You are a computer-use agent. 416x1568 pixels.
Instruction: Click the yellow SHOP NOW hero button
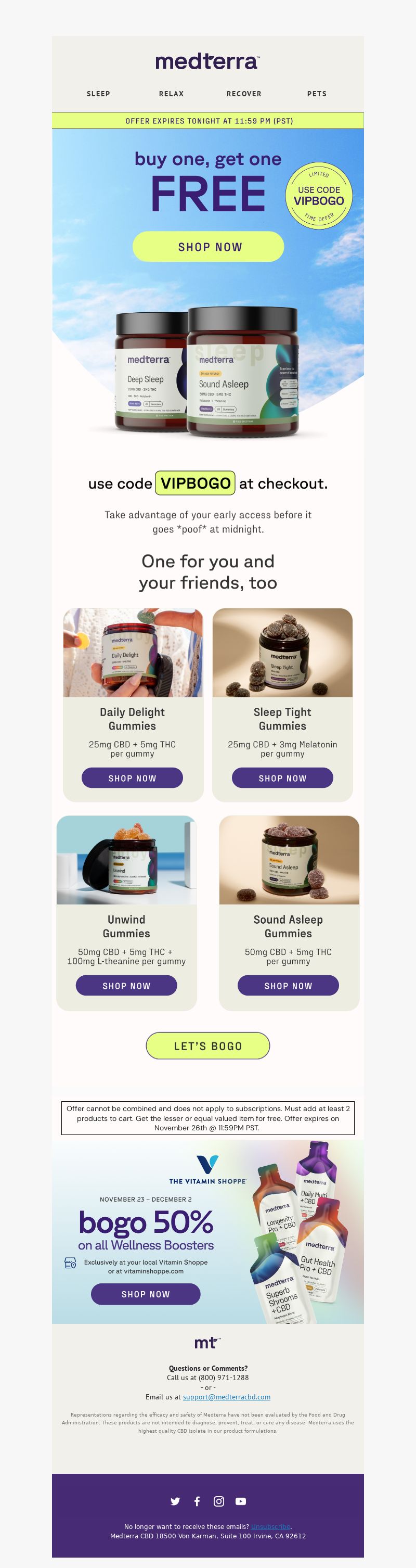pos(208,247)
